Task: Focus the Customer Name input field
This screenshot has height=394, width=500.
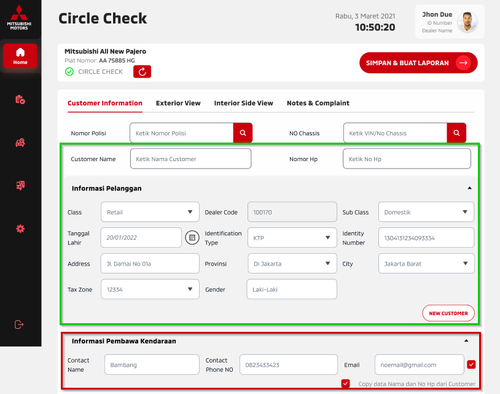Action: tap(191, 159)
